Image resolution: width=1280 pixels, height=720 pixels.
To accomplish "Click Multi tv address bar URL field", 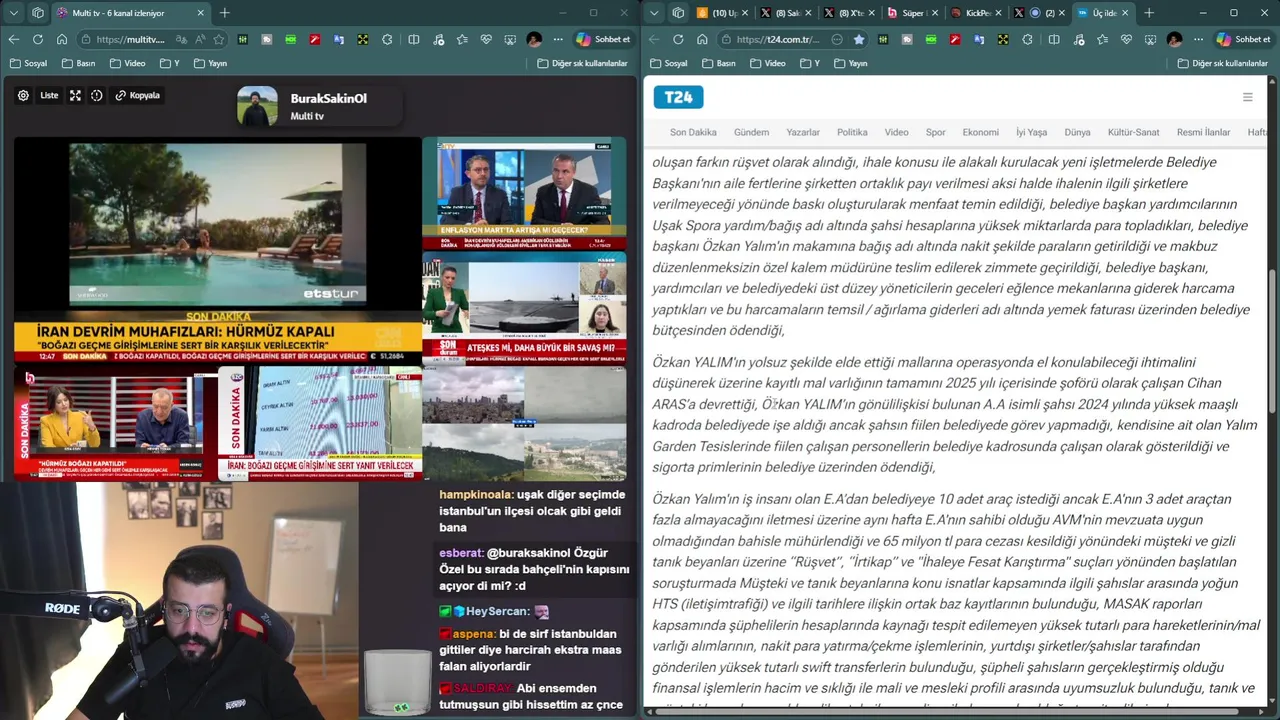I will [x=131, y=40].
